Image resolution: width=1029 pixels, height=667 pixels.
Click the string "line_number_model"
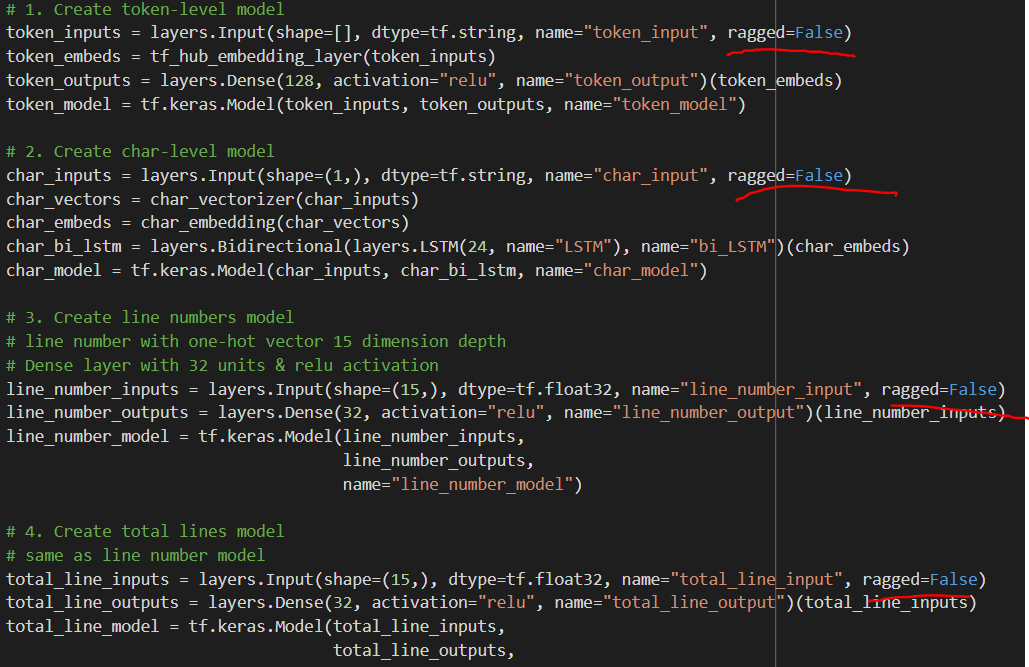pyautogui.click(x=482, y=484)
